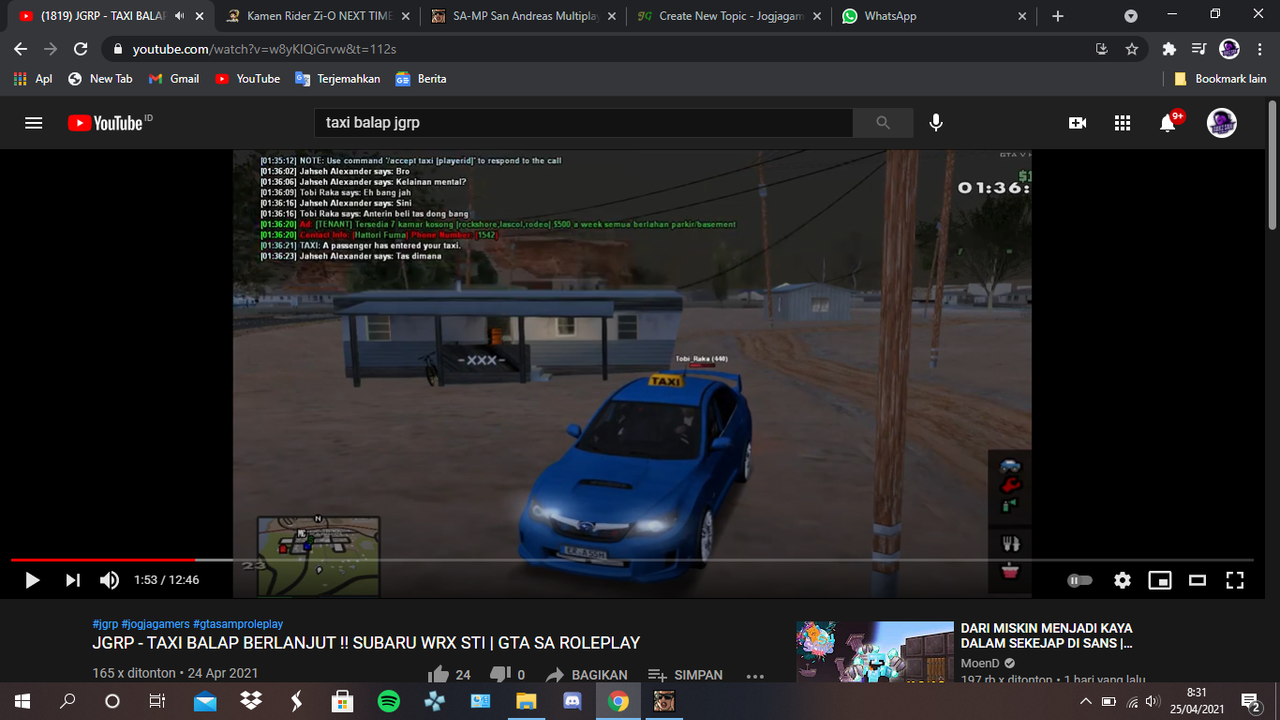Focus the YouTube search box
1280x720 pixels.
tap(584, 123)
